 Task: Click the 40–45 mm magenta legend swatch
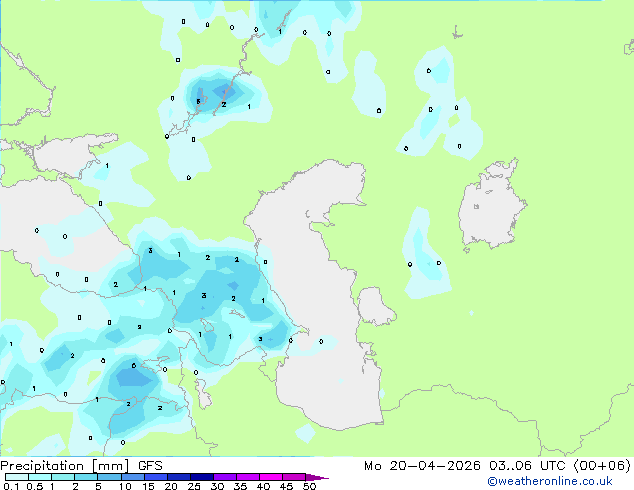coord(271,477)
